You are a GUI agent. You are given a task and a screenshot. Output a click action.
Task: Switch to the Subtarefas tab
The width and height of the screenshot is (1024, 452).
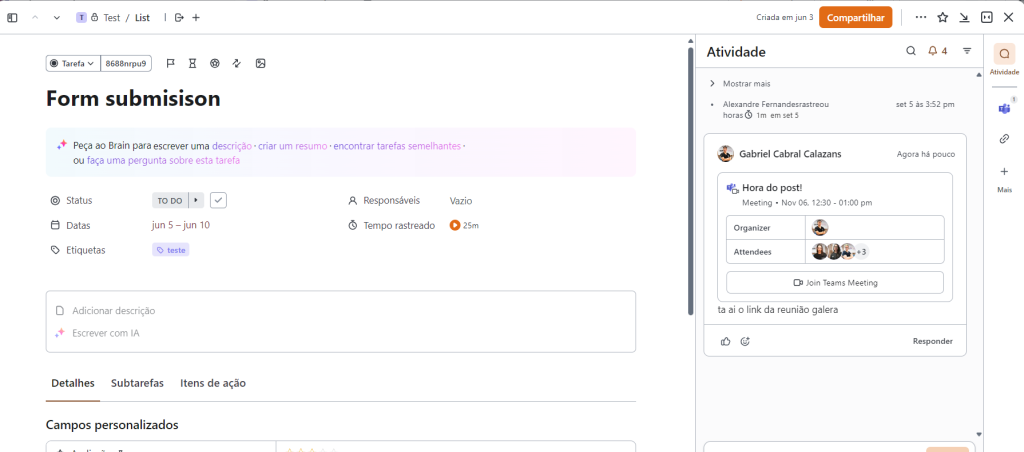pyautogui.click(x=137, y=383)
